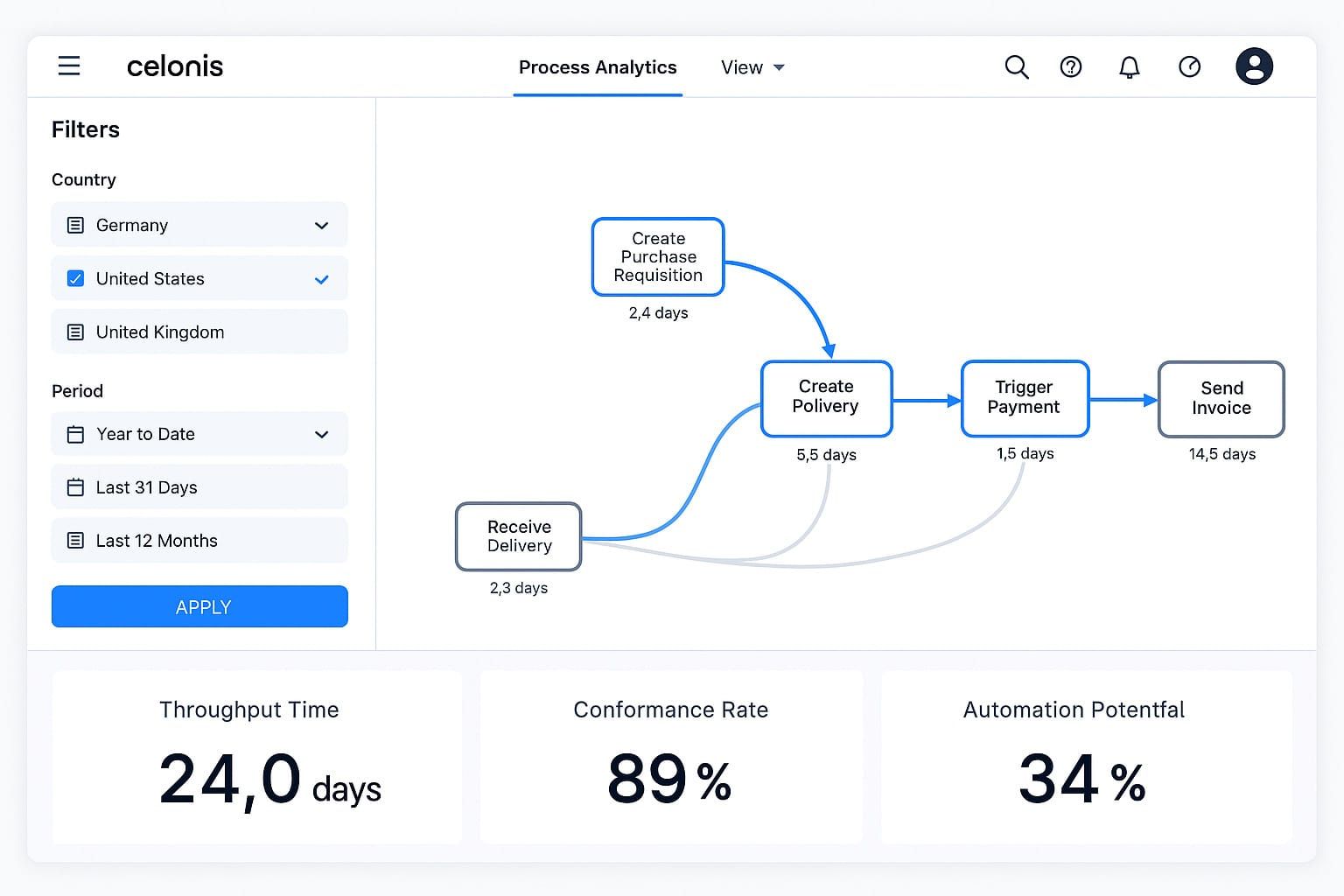
Task: Open the View dropdown menu
Action: click(x=752, y=67)
